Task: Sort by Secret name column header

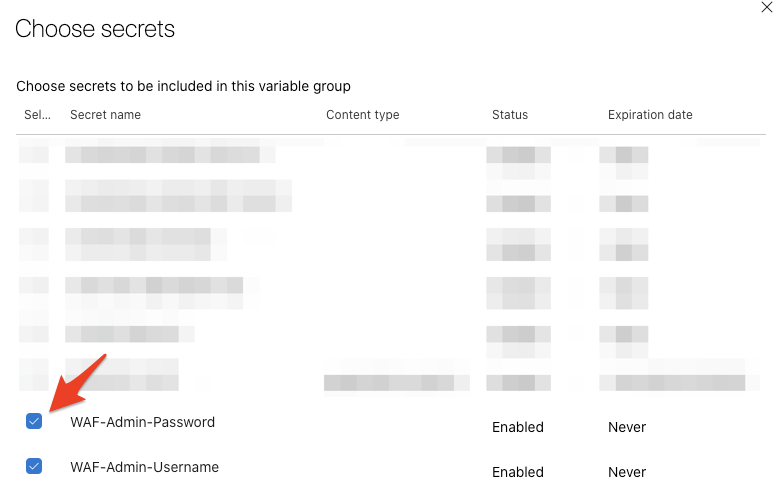Action: tap(105, 115)
